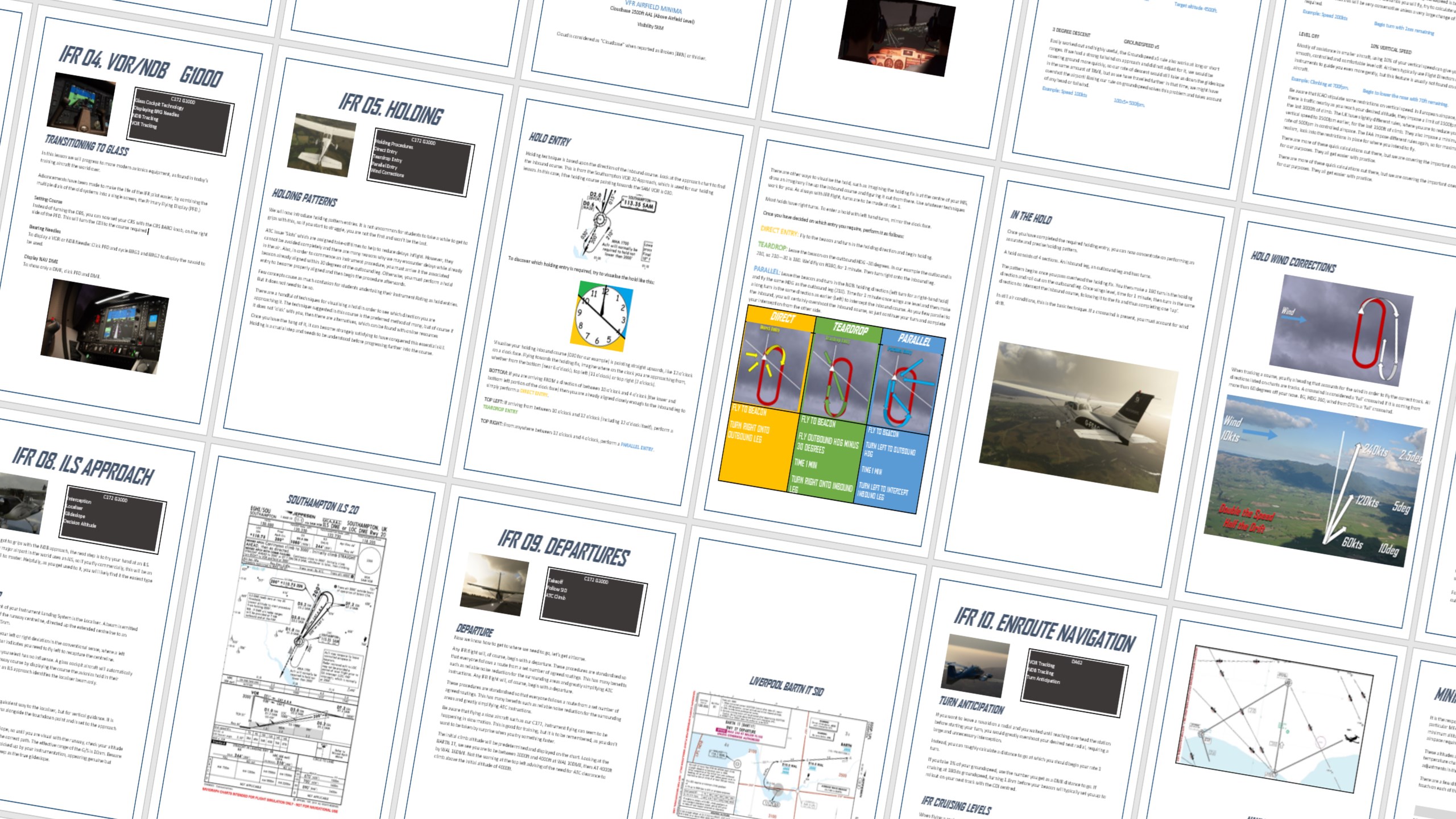Click the IFR 08 ILS Approach heading
1456x819 pixels.
(x=83, y=465)
